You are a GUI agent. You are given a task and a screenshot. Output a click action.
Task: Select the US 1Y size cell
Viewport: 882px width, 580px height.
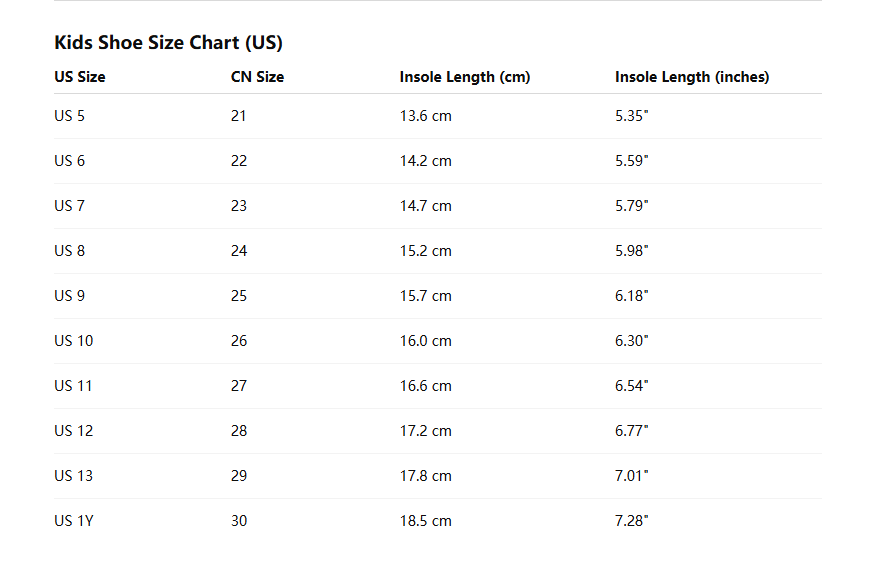point(73,521)
